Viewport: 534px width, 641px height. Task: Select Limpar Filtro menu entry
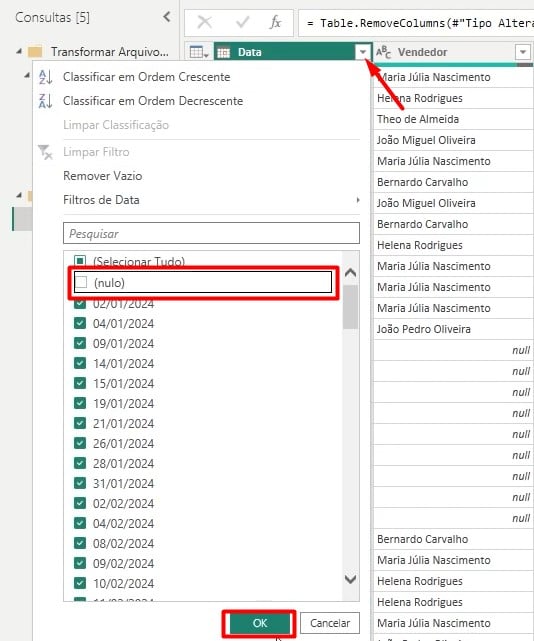point(96,152)
